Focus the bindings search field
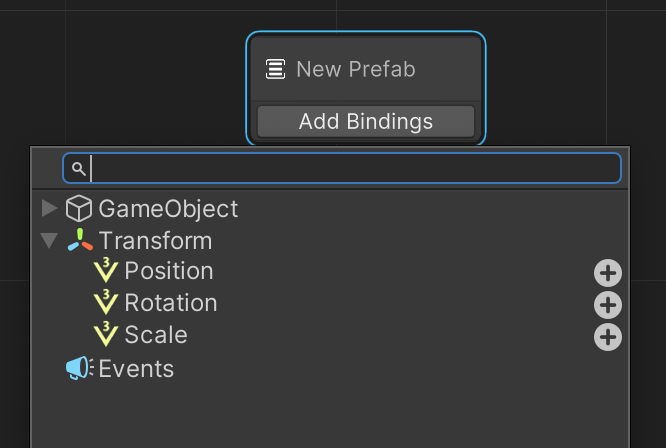666x448 pixels. pos(342,168)
